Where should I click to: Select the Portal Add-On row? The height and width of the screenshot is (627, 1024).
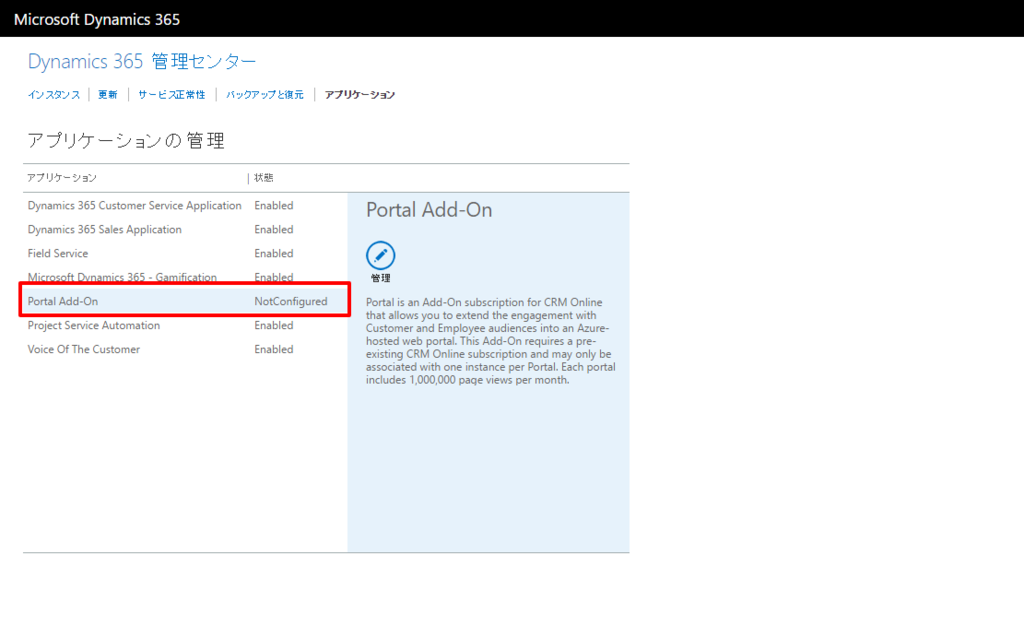(185, 301)
